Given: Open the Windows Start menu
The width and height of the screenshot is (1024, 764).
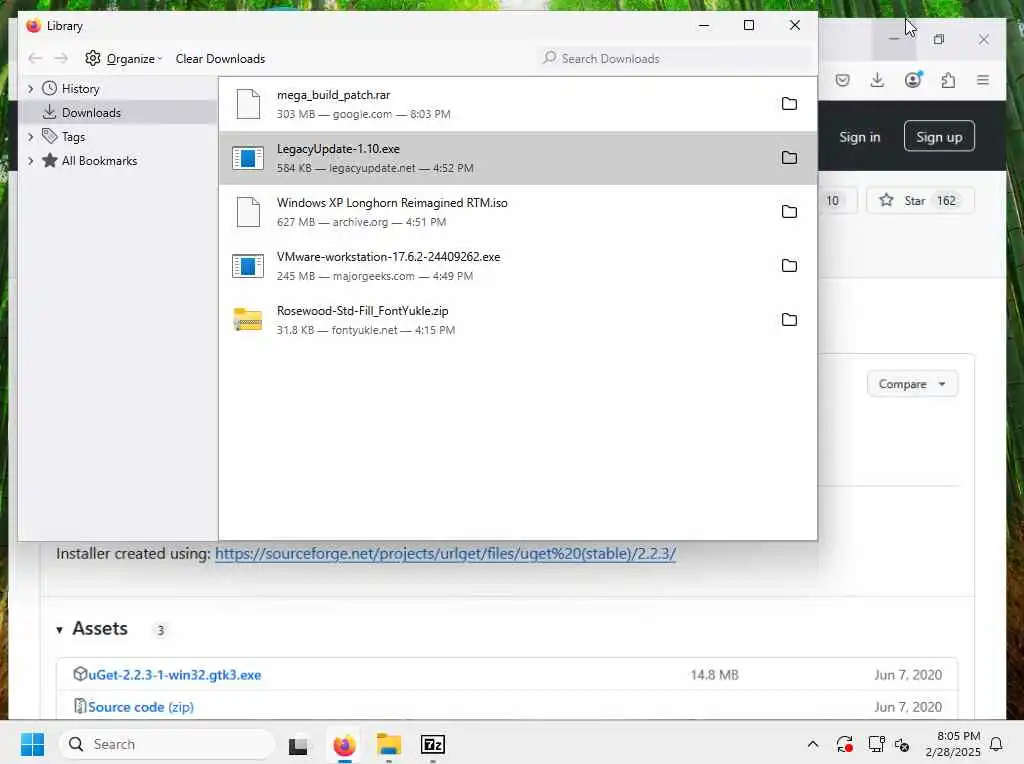Looking at the screenshot, I should pos(33,744).
